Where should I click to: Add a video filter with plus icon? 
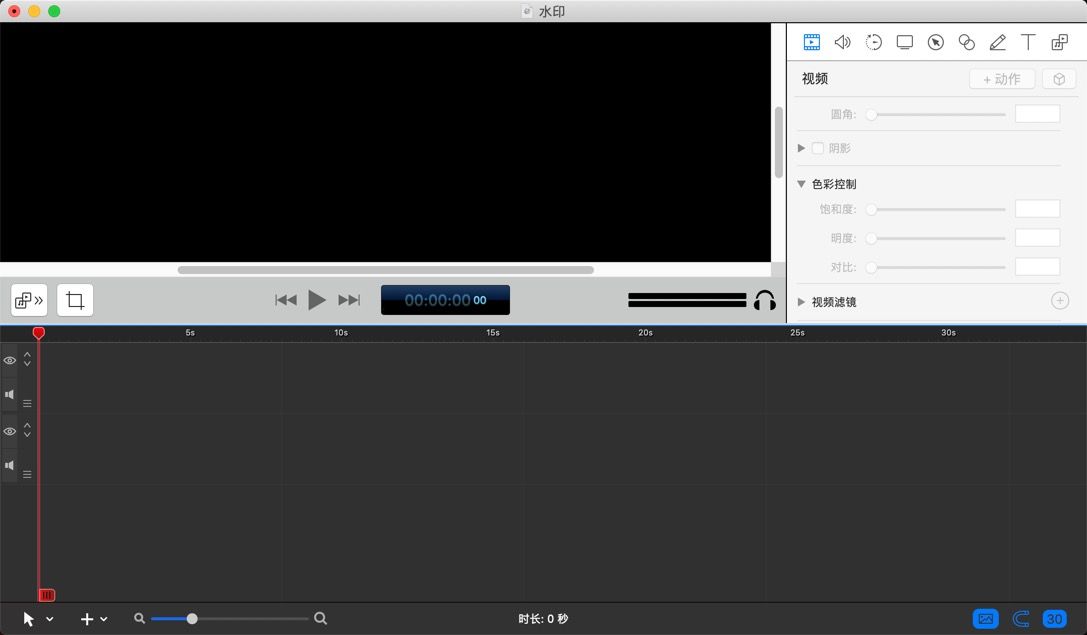click(1060, 301)
